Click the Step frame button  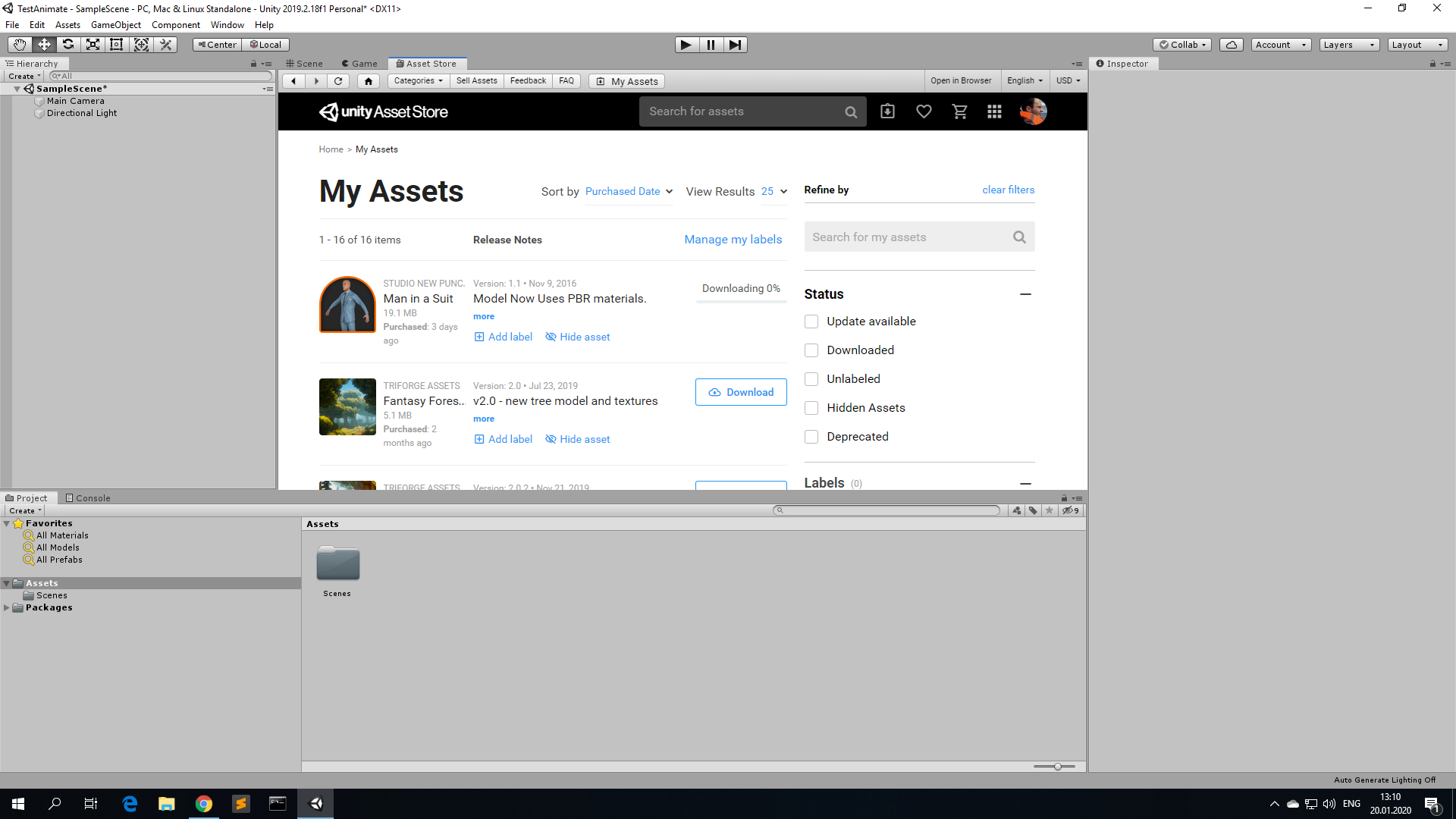pyautogui.click(x=735, y=45)
